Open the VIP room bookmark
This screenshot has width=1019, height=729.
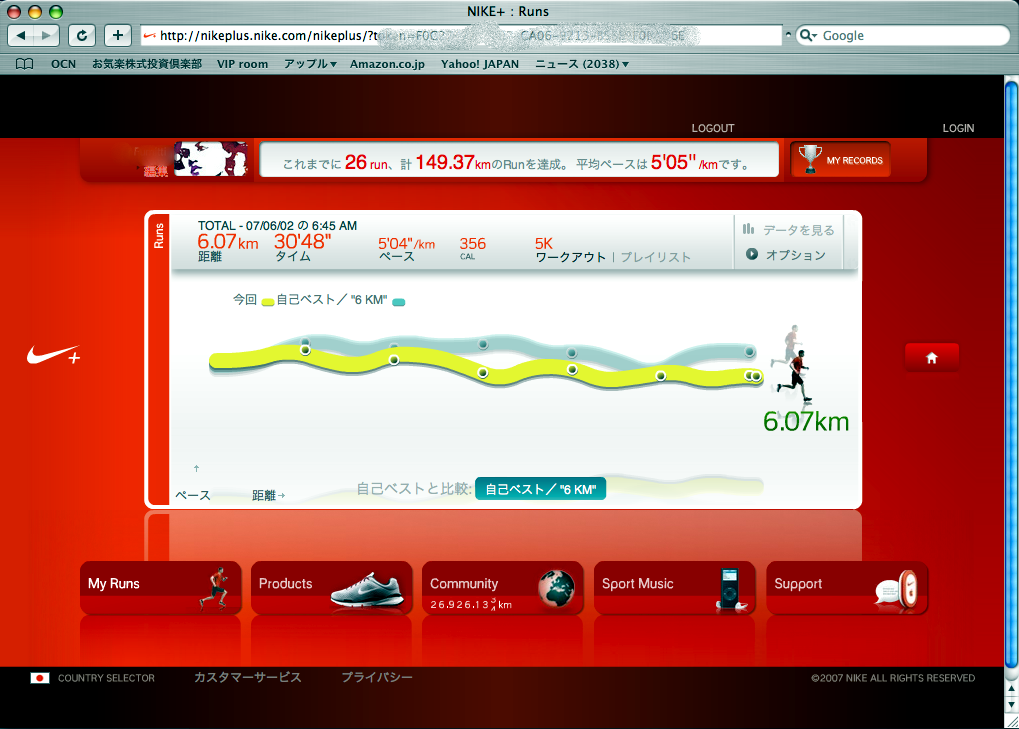point(242,64)
